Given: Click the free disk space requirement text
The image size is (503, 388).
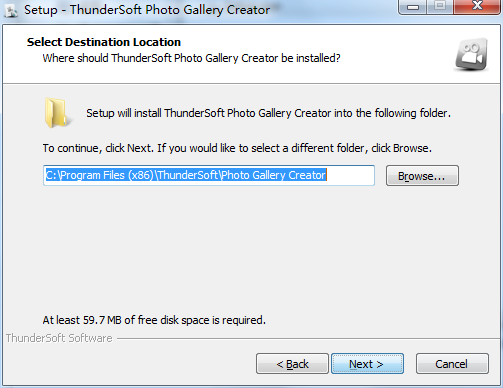Looking at the screenshot, I should [154, 320].
